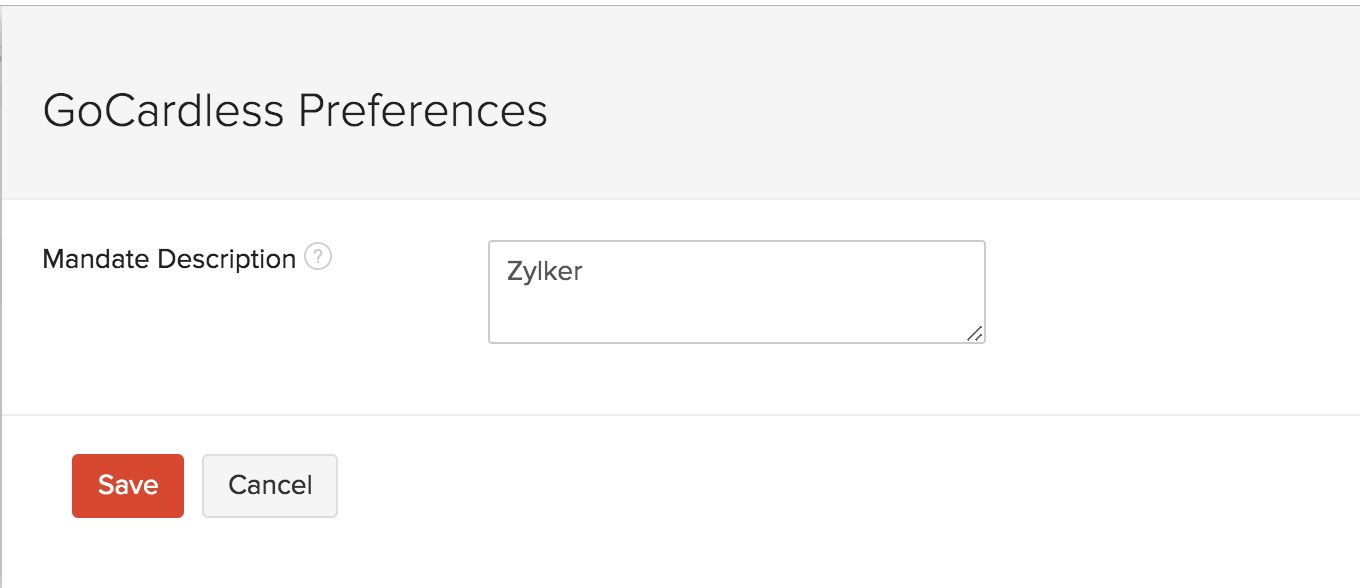The height and width of the screenshot is (588, 1360).
Task: Dismiss changes with the Cancel button
Action: click(x=269, y=485)
